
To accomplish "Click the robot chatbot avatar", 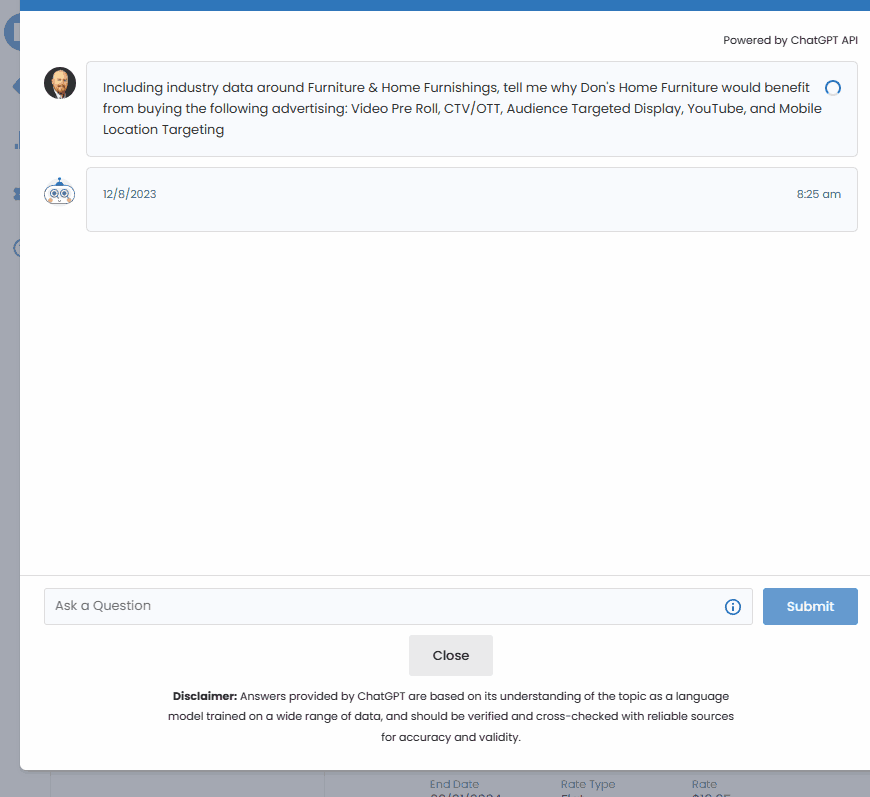I will click(x=60, y=192).
